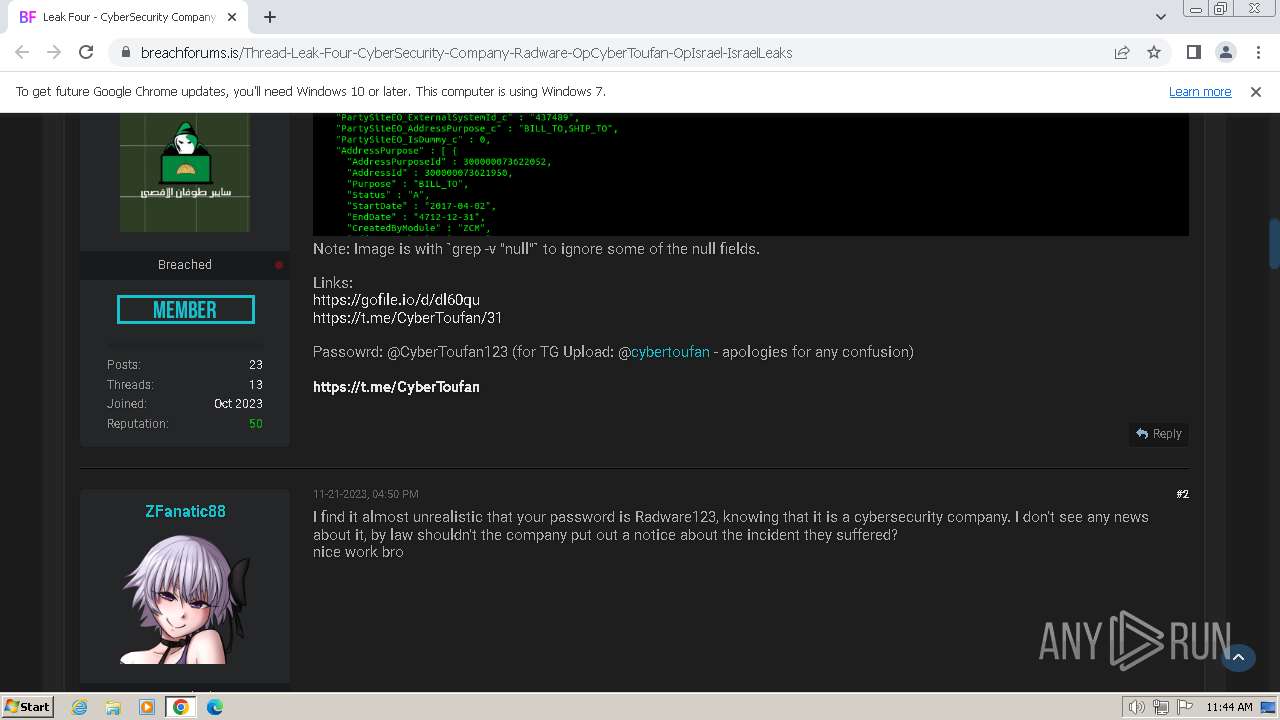Open the gofile.io/d/dl60qu link
The image size is (1280, 720).
coord(396,300)
